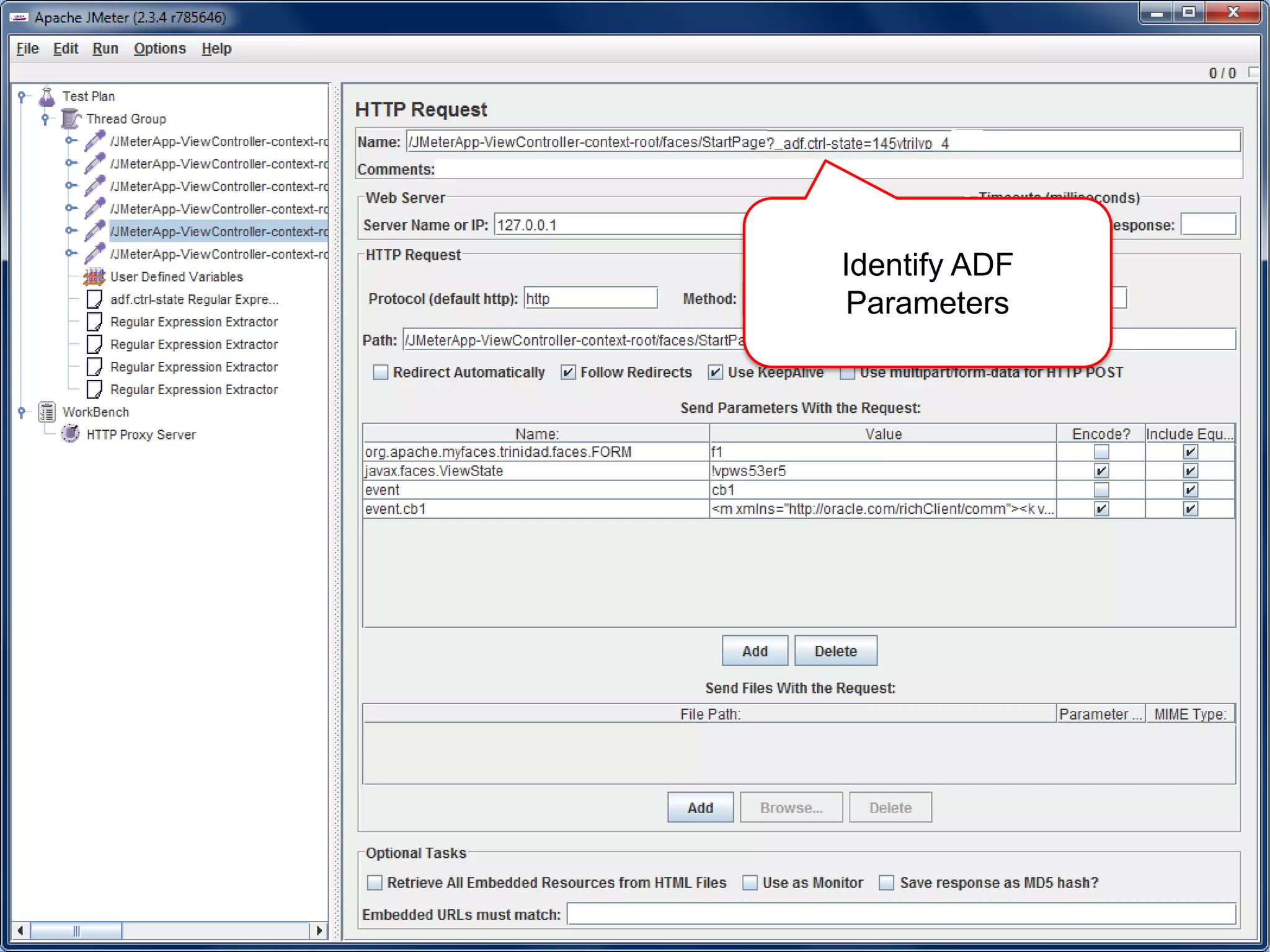Collapse the Thread Group node
This screenshot has width=1270, height=952.
45,118
